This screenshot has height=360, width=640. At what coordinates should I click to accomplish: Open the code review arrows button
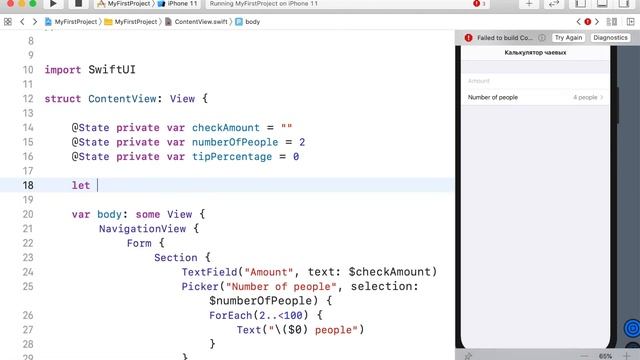click(553, 4)
